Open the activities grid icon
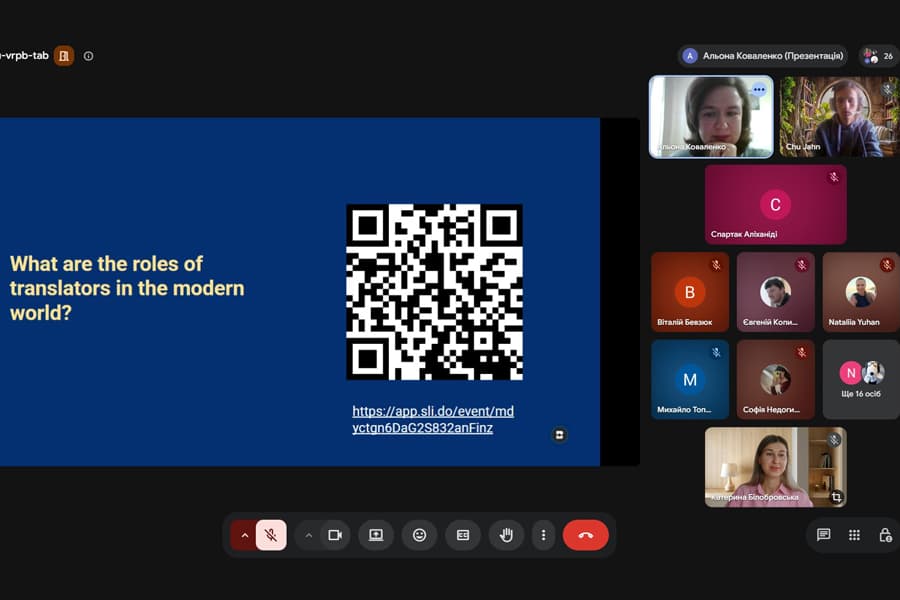 click(x=854, y=535)
